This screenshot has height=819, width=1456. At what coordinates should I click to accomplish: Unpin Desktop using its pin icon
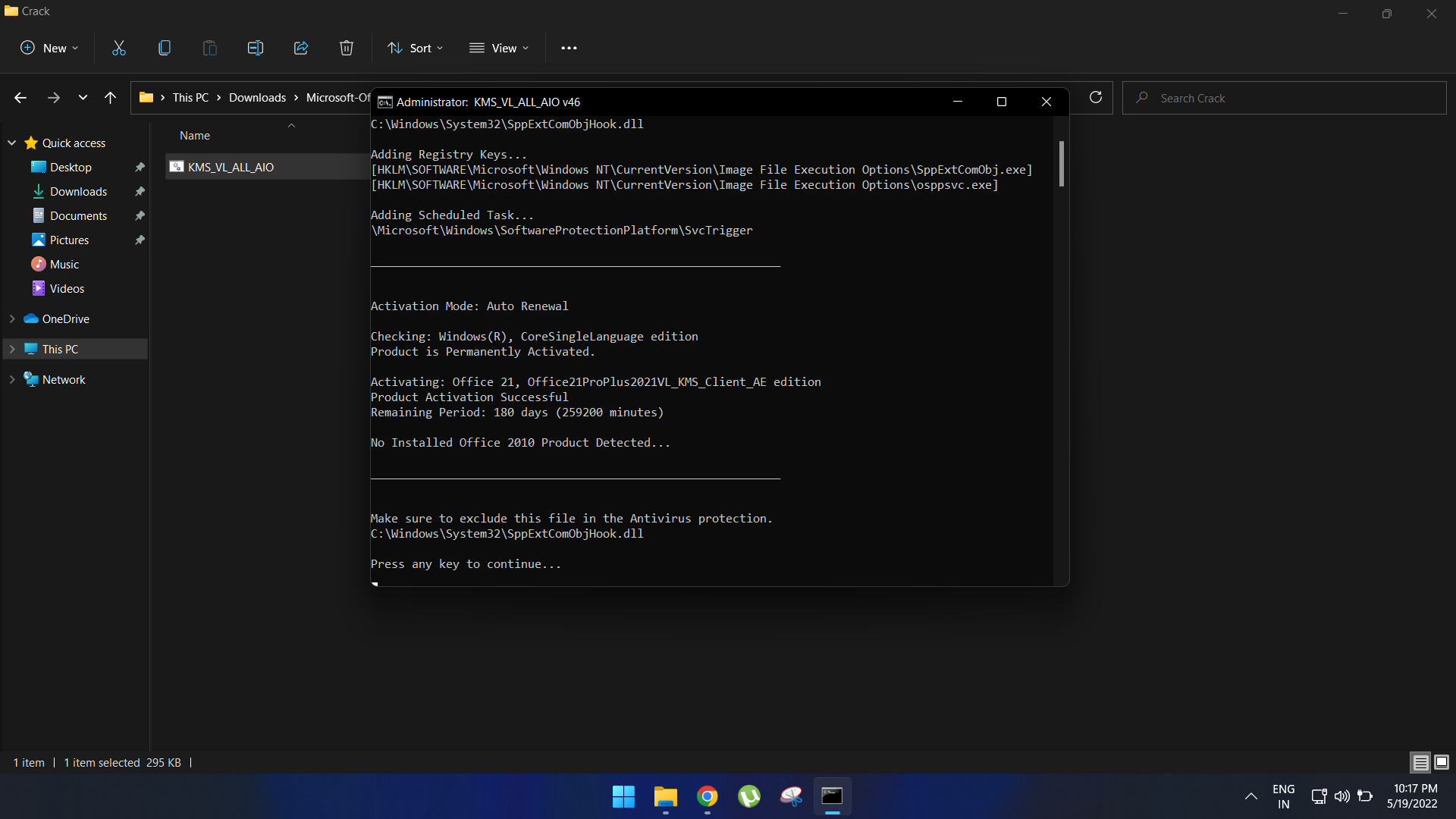coord(140,167)
